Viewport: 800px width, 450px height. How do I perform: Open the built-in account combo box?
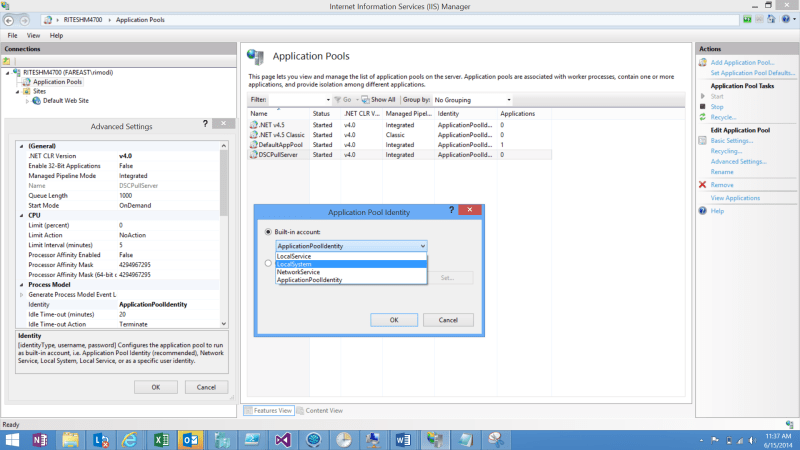[351, 246]
